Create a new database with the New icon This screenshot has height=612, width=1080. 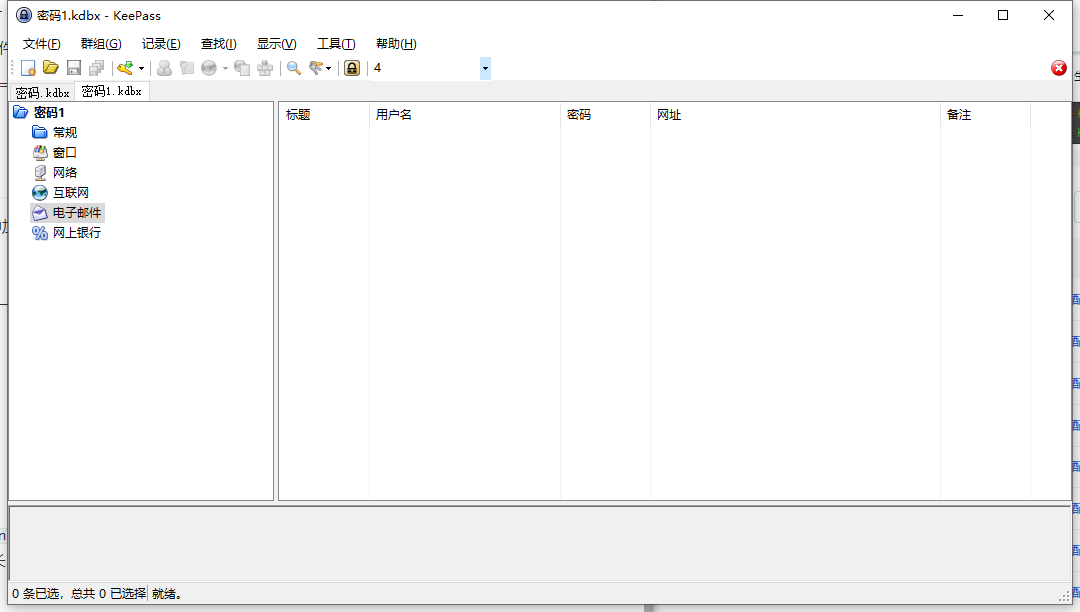(28, 67)
